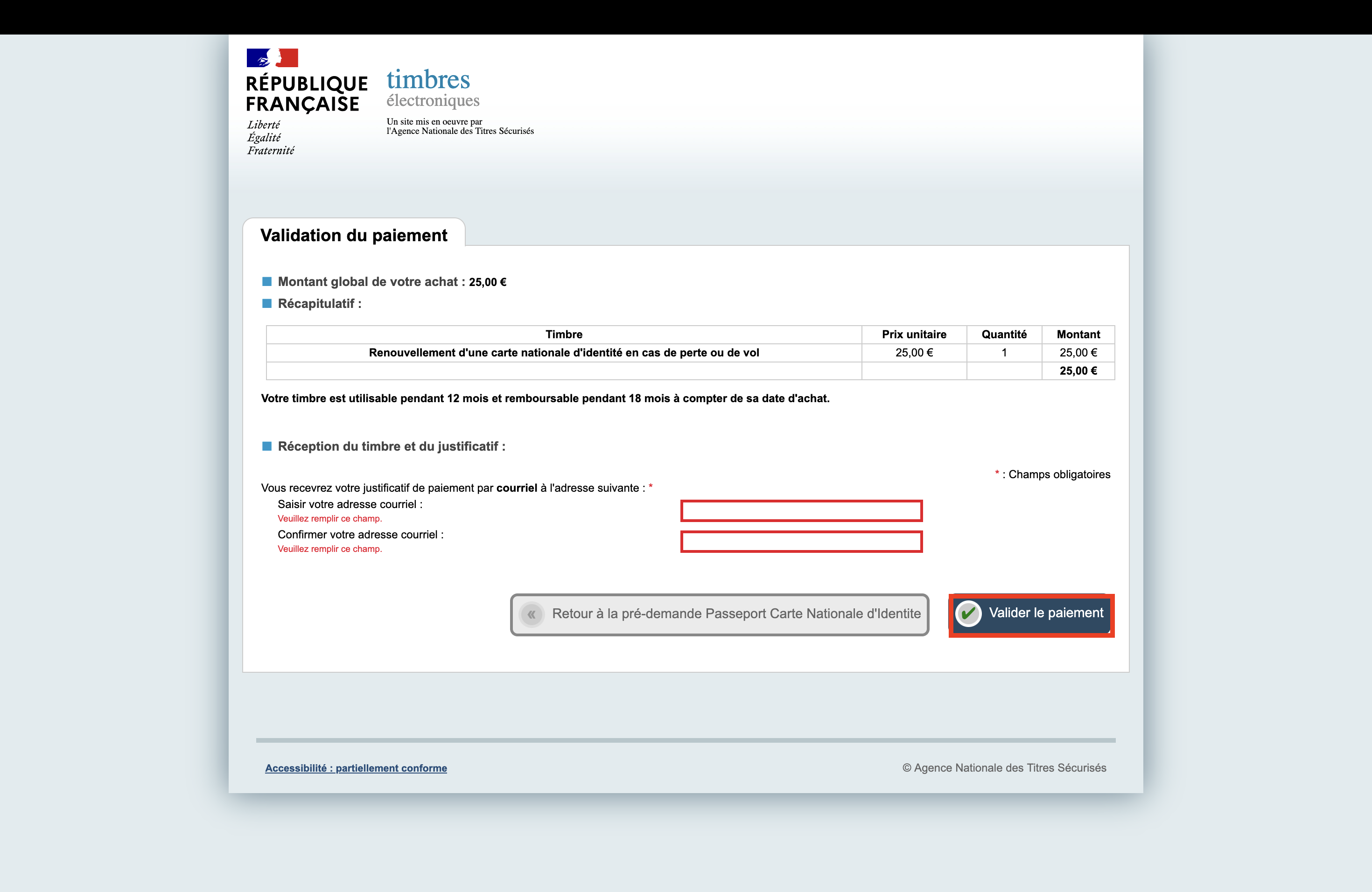Click the Timbre column header
Image resolution: width=1372 pixels, height=892 pixels.
click(563, 334)
